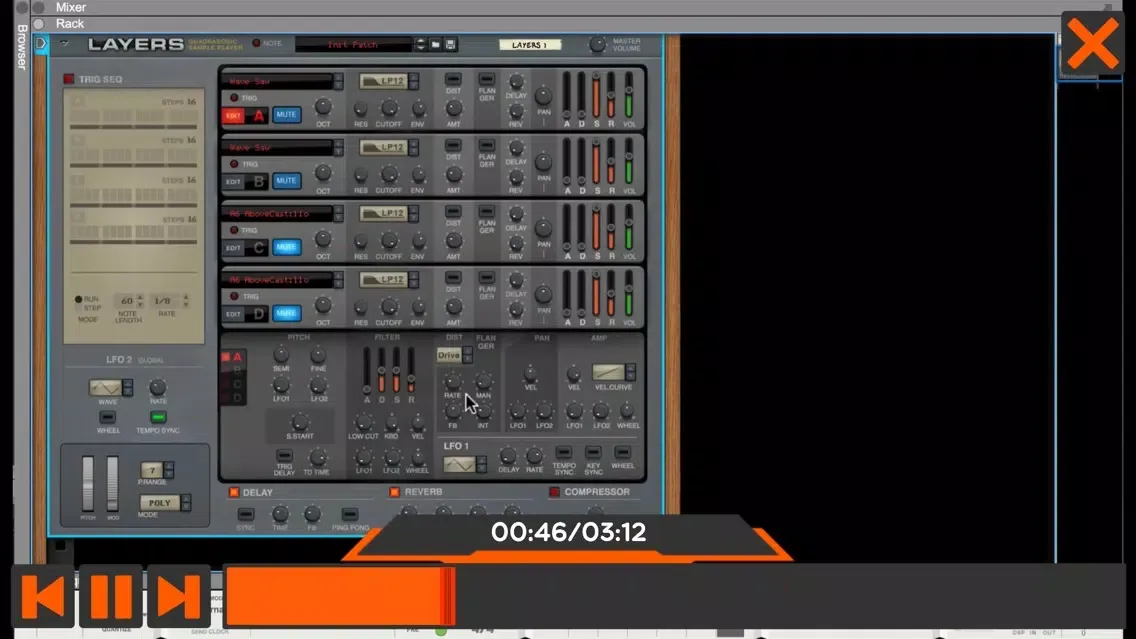This screenshot has height=639, width=1136.
Task: Click layer B distortion AMT knob
Action: 454,175
